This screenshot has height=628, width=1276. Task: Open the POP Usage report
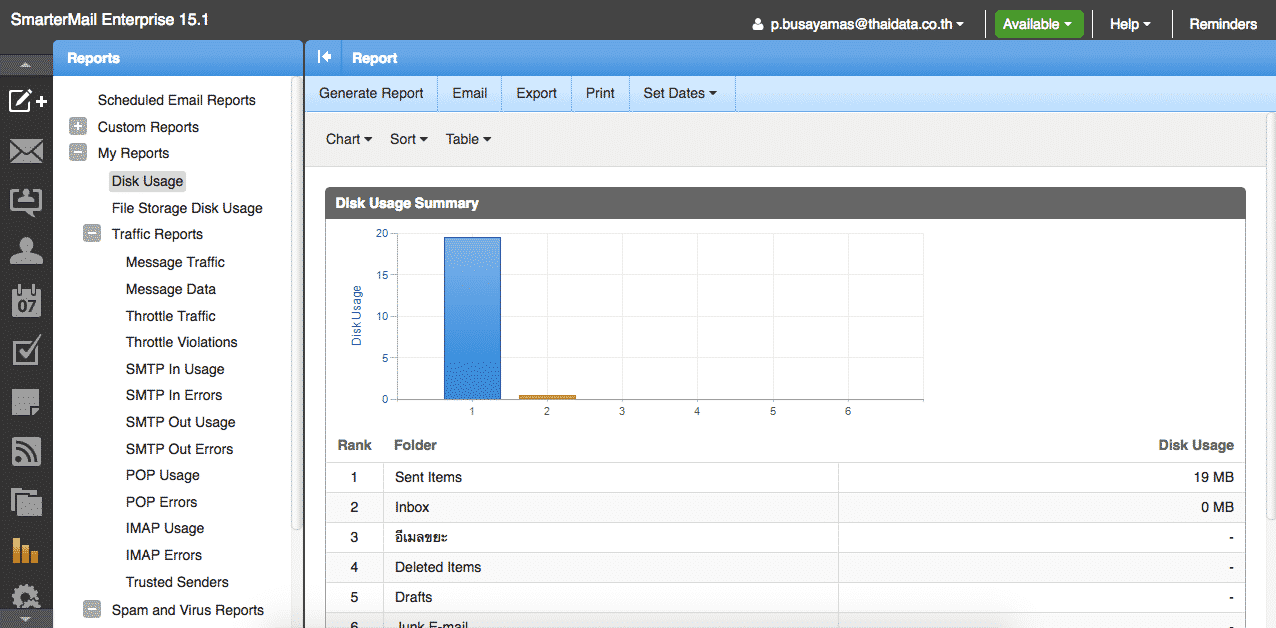pos(163,475)
